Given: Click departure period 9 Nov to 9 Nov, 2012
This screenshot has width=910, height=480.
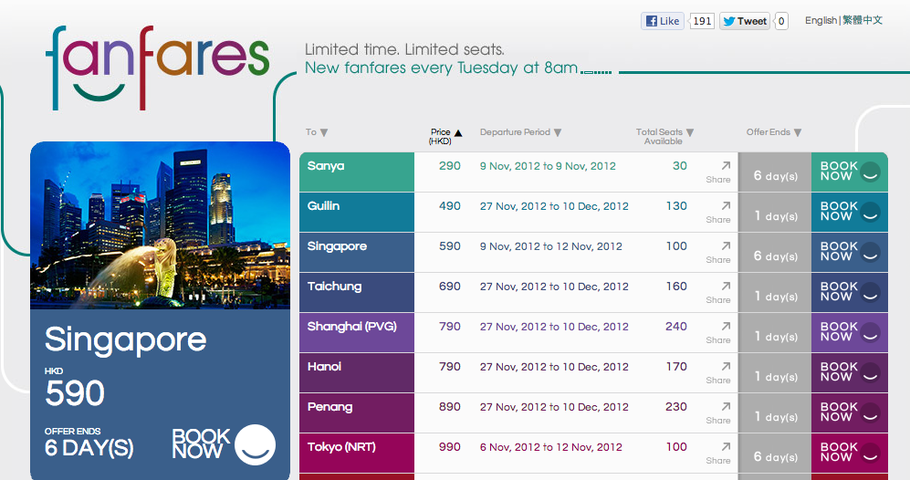Looking at the screenshot, I should pyautogui.click(x=548, y=167).
